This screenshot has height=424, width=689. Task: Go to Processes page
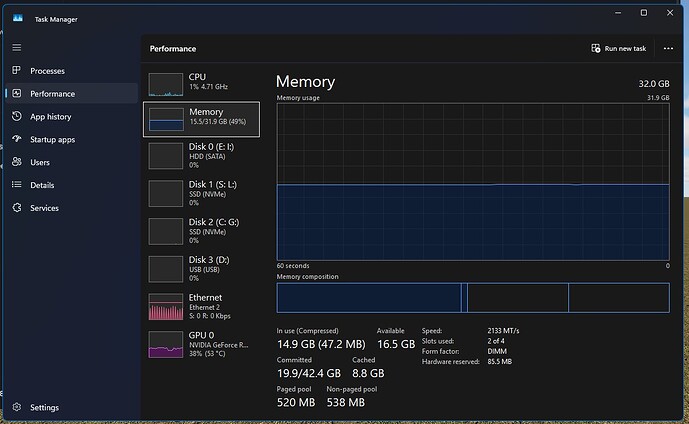(72, 71)
